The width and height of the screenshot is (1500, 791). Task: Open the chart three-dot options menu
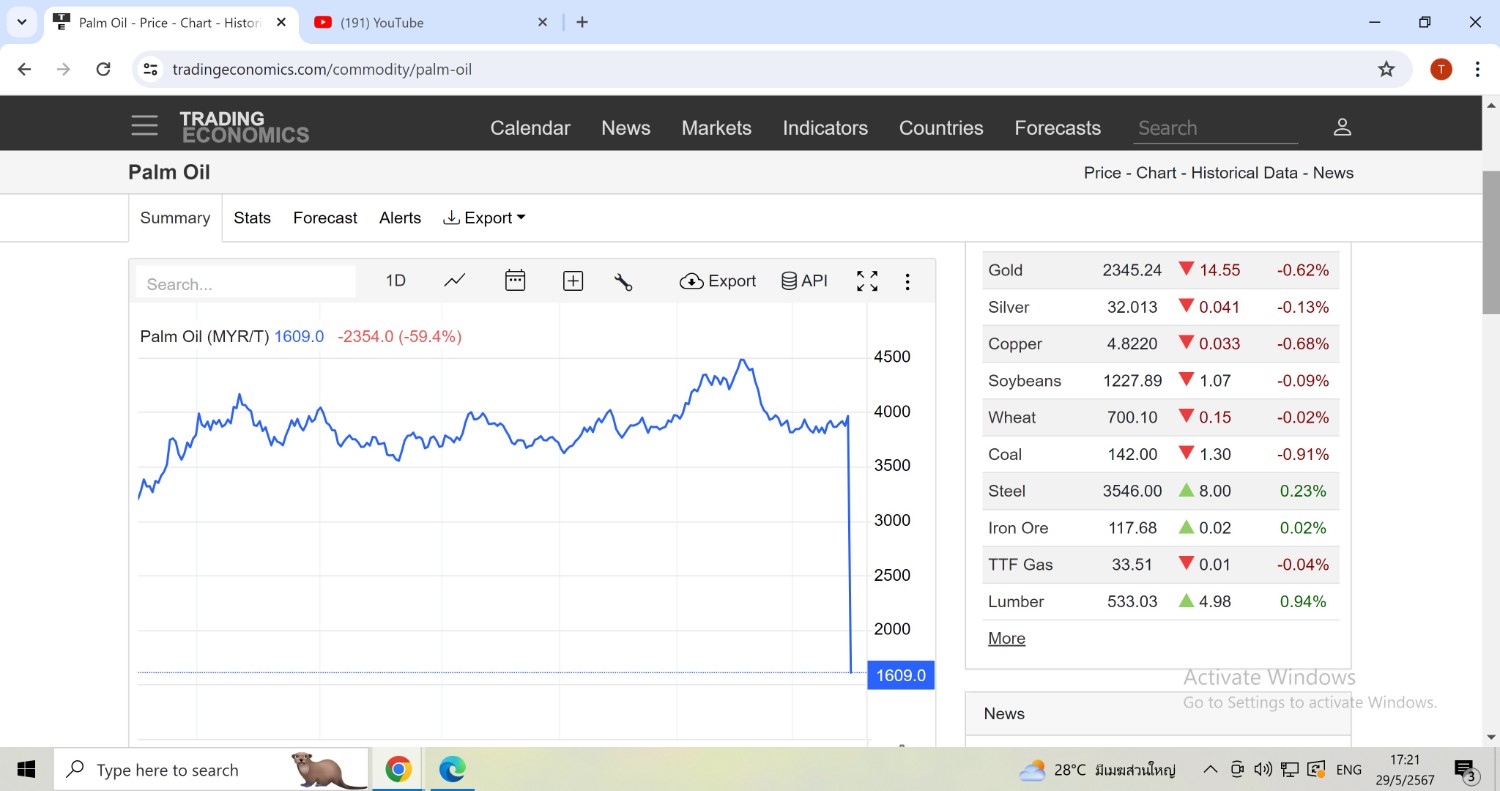(907, 282)
